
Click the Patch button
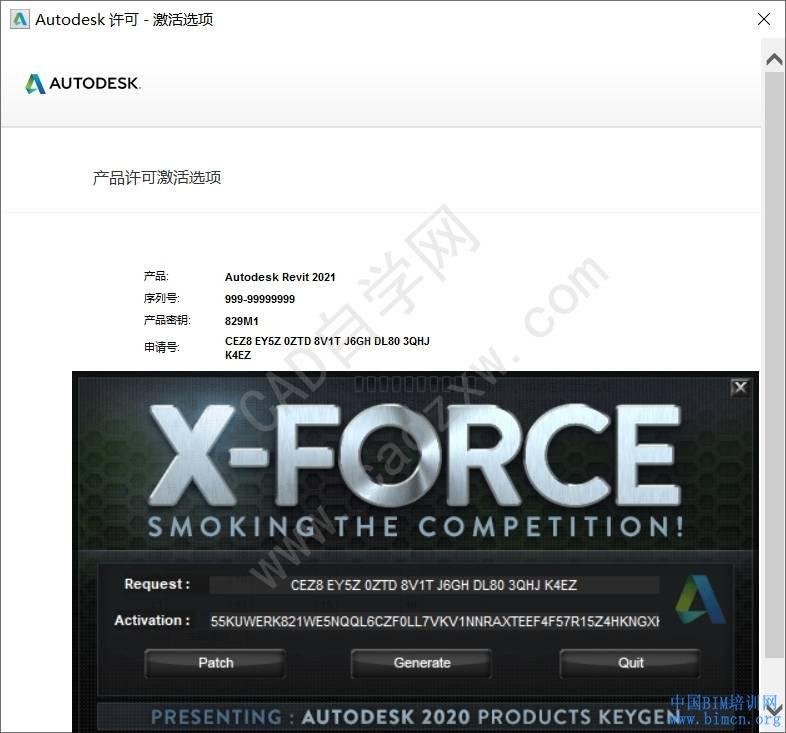pyautogui.click(x=216, y=663)
